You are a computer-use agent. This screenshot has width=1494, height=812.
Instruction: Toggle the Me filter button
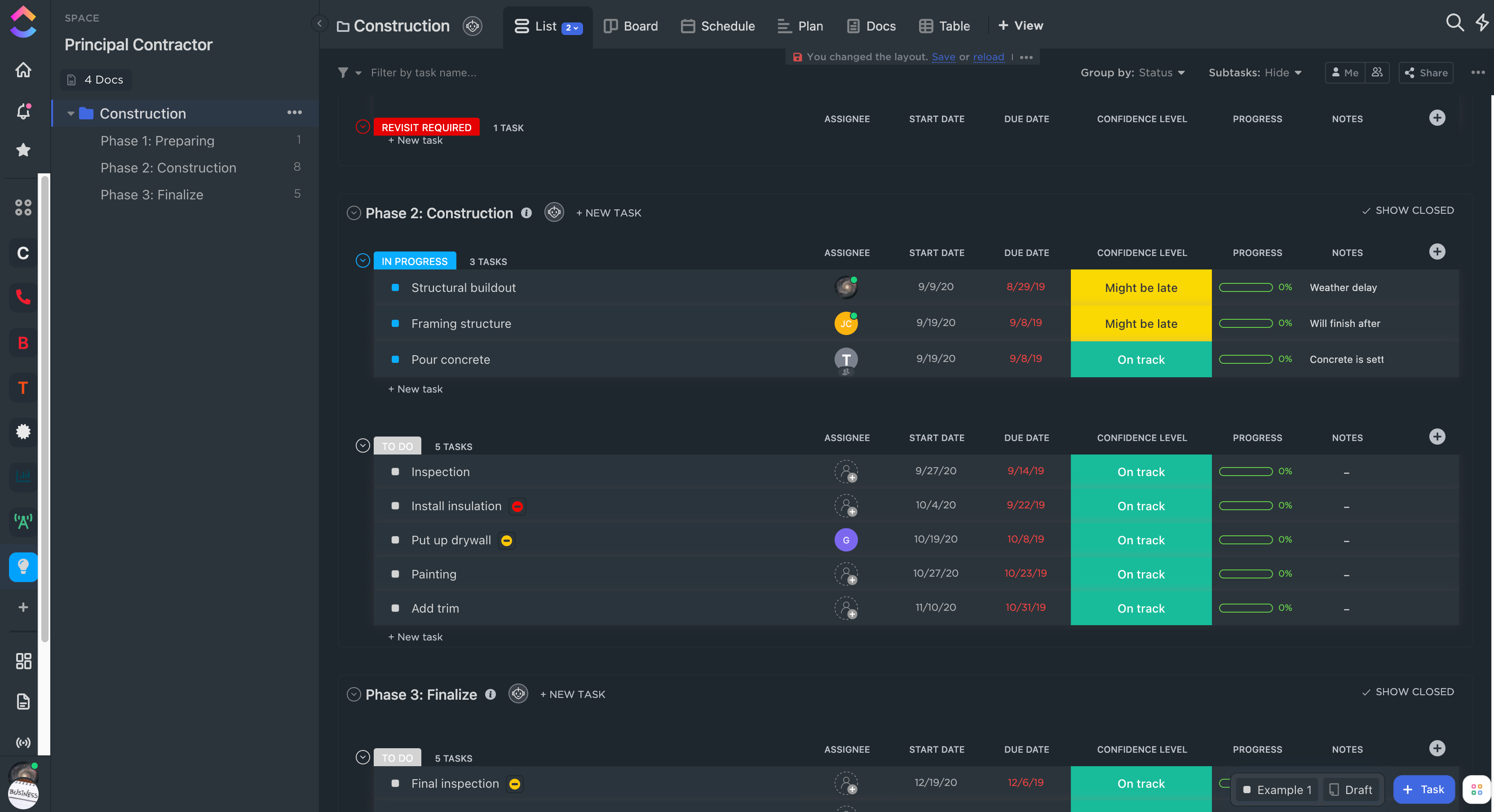click(1344, 72)
